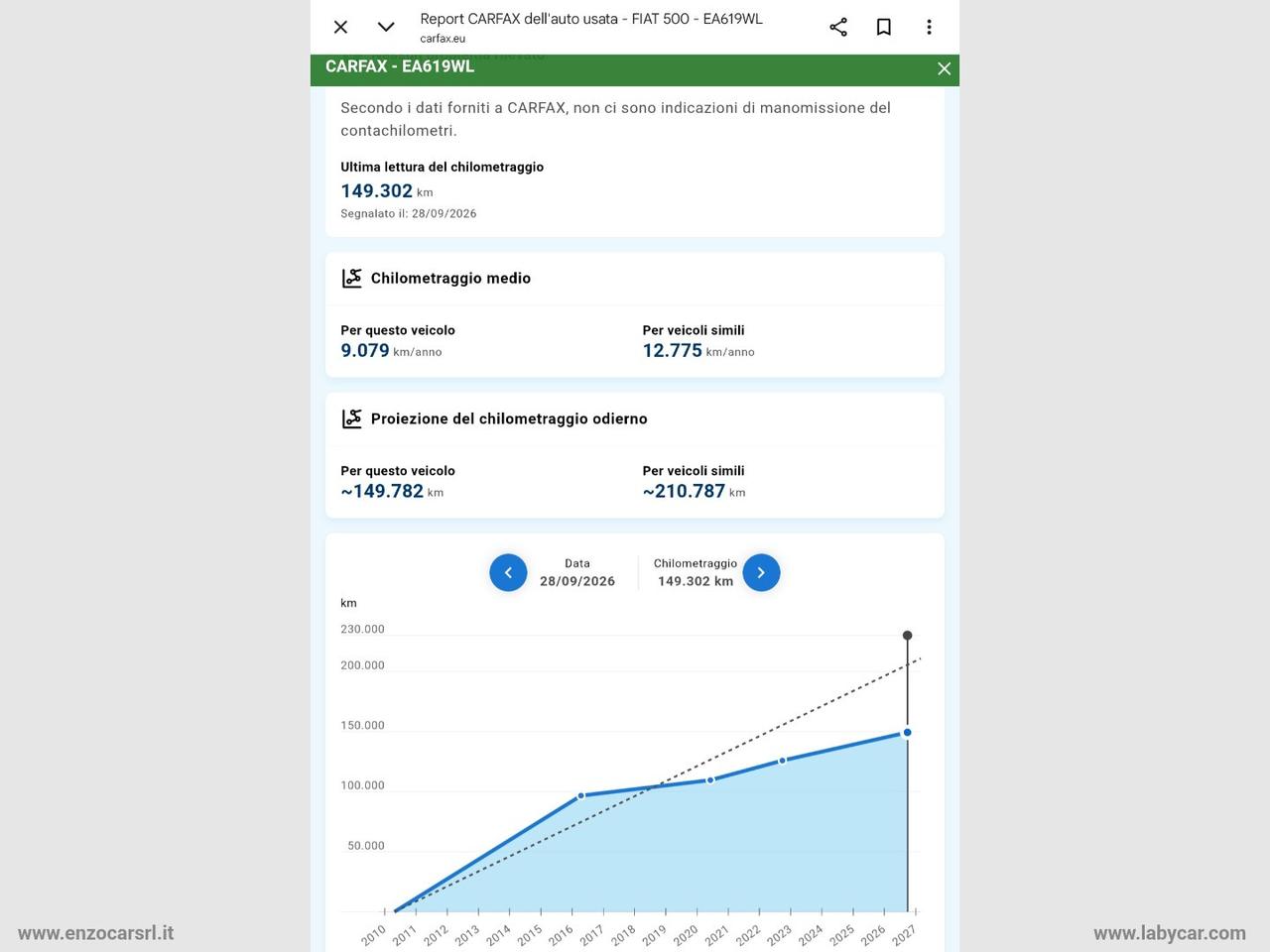Close the green CARFAX EA619WL banner
The width and height of the screenshot is (1270, 952).
coord(945,68)
